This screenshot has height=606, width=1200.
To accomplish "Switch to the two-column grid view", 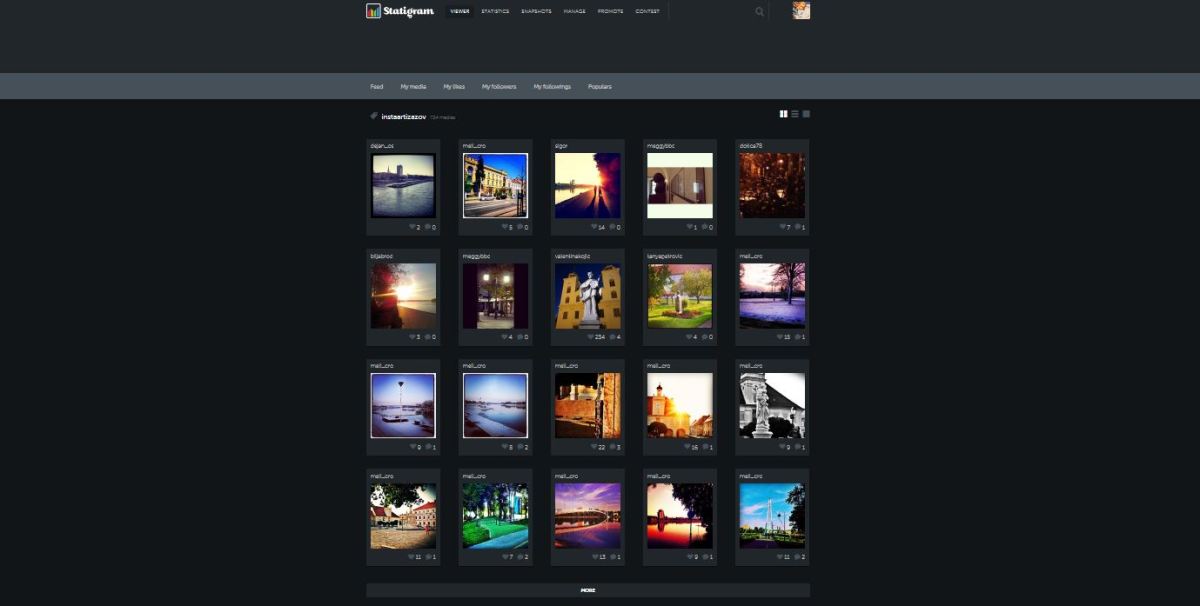I will tap(784, 114).
